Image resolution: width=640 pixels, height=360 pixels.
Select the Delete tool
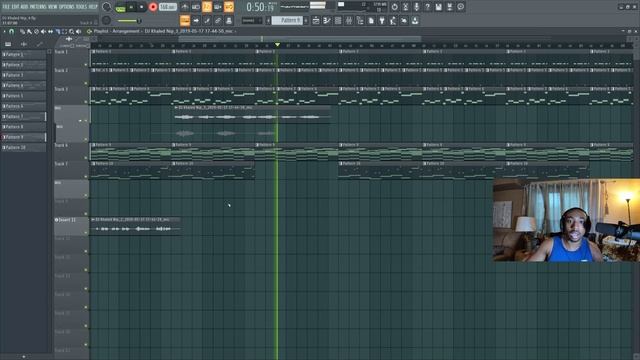(36, 31)
